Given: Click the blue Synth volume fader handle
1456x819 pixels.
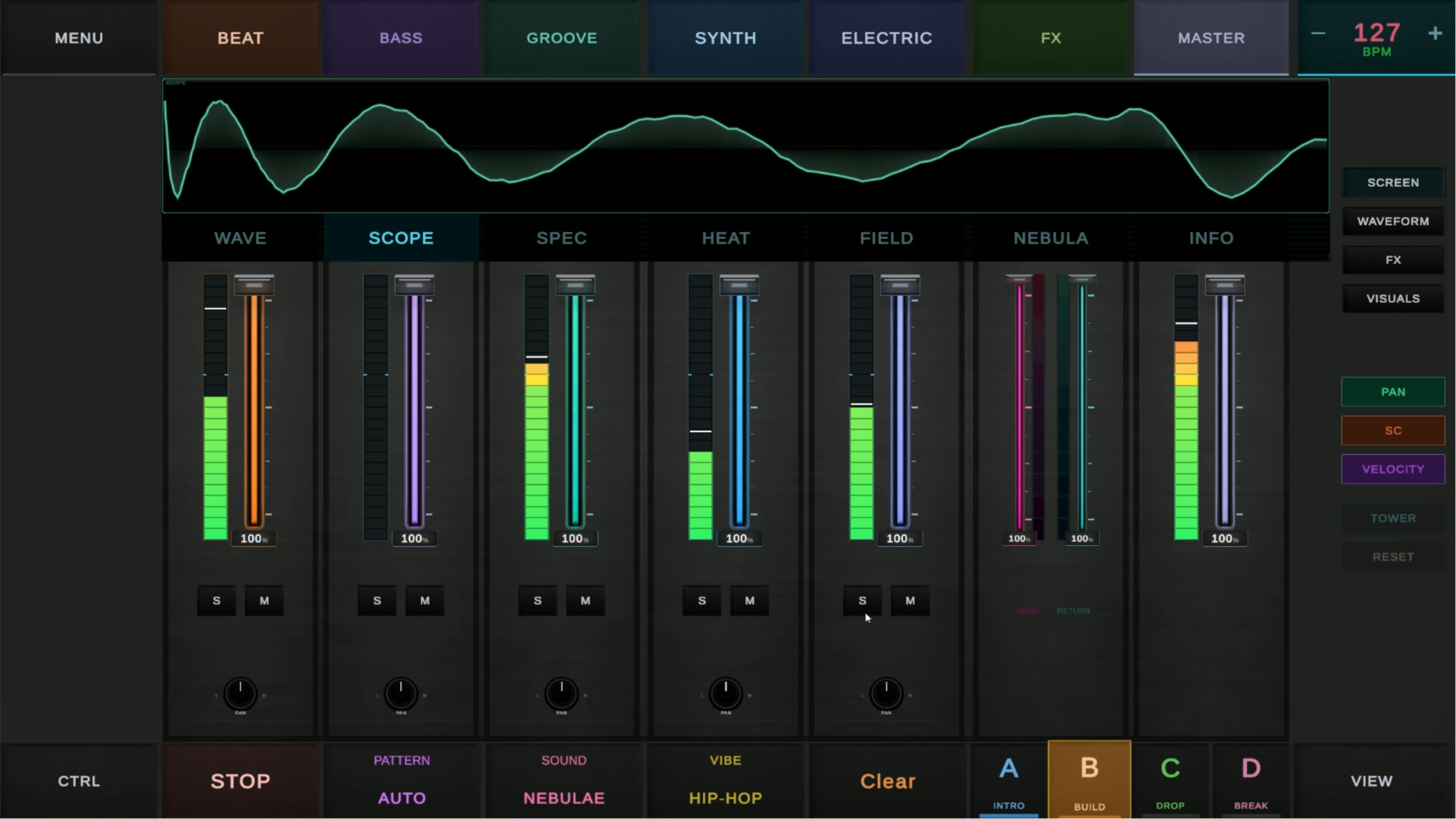Looking at the screenshot, I should click(x=739, y=285).
